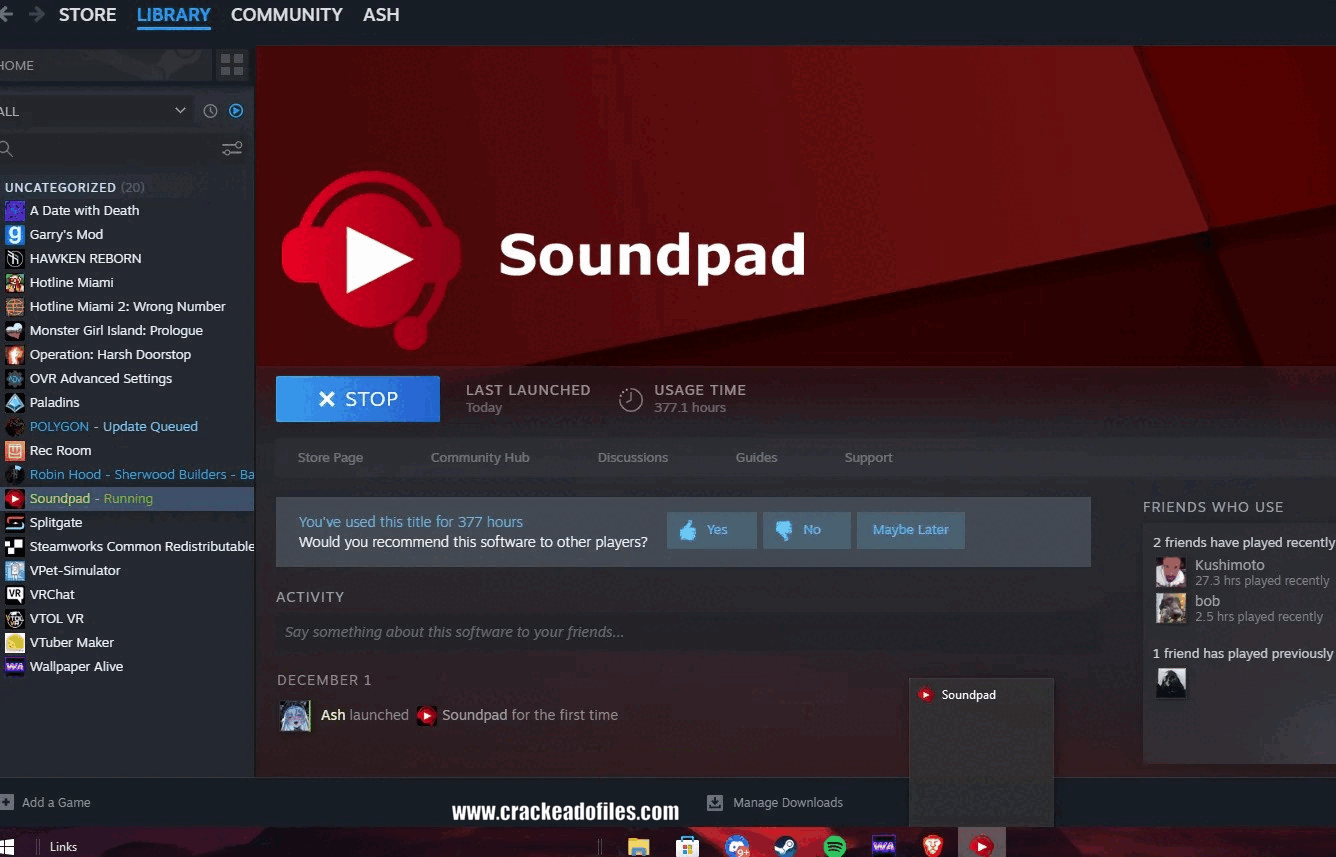Viewport: 1336px width, 857px height.
Task: Recommend Soundpad with Yes button
Action: pyautogui.click(x=712, y=530)
